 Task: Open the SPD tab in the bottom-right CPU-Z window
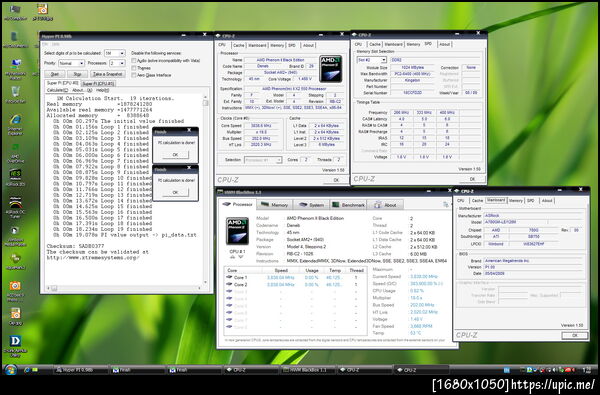pyautogui.click(x=531, y=201)
